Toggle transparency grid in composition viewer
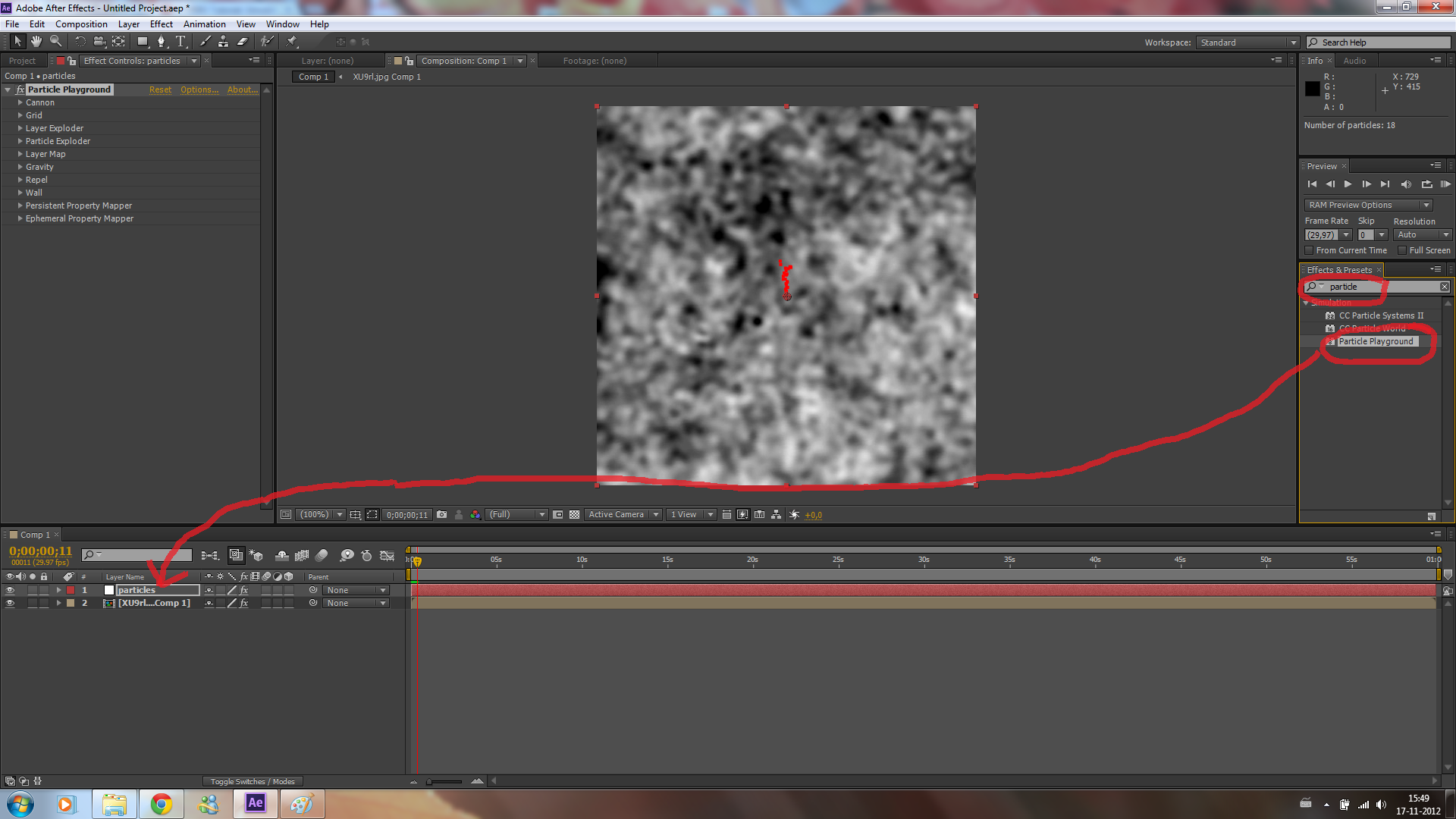 574,514
